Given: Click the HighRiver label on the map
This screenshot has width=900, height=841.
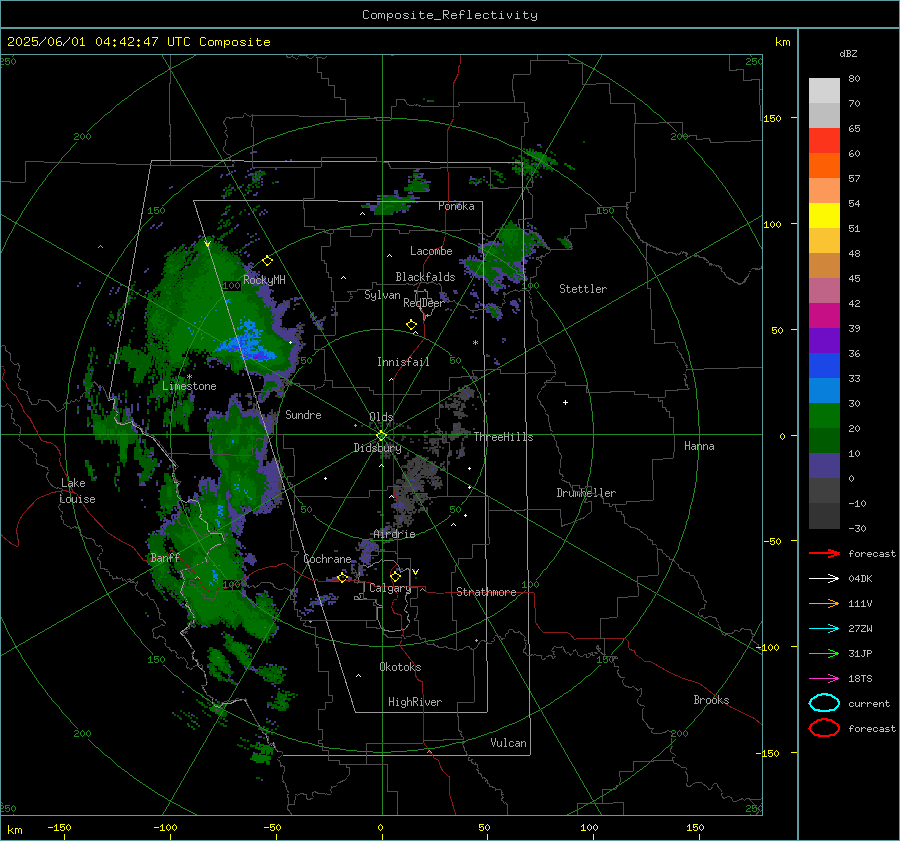Looking at the screenshot, I should point(415,702).
